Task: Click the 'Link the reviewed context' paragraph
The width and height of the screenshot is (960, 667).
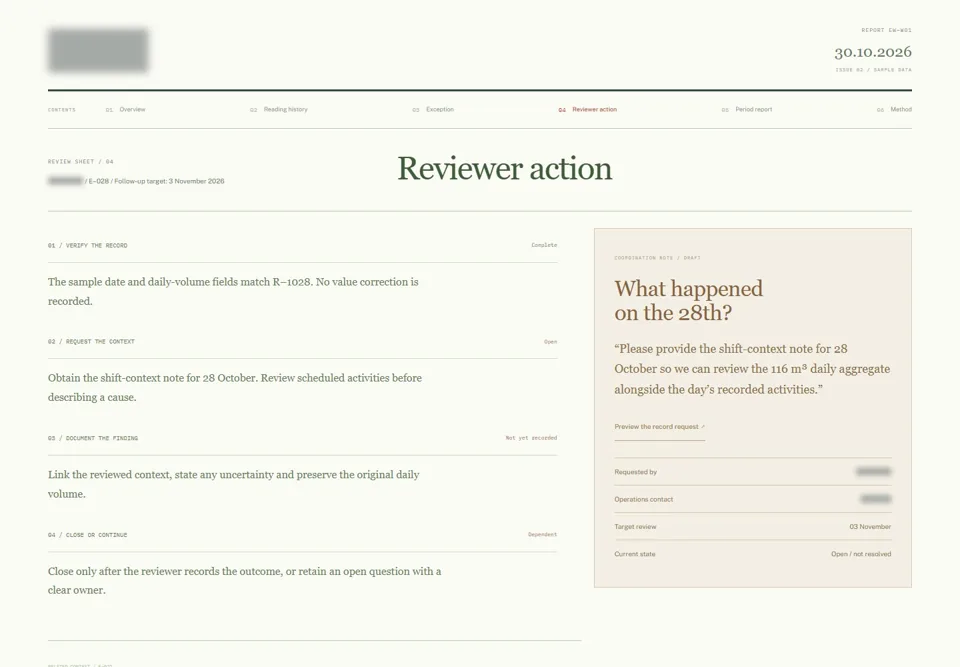Action: 234,484
